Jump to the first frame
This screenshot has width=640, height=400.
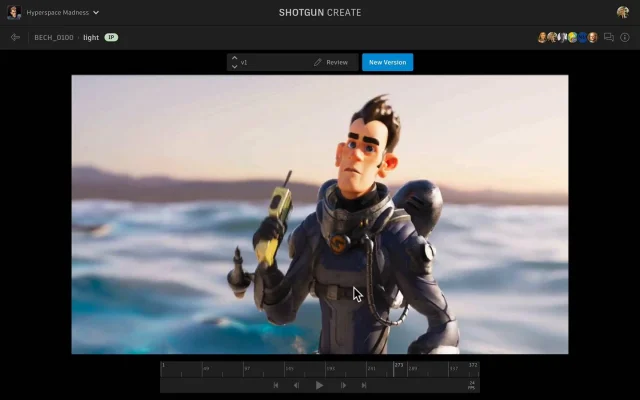276,385
